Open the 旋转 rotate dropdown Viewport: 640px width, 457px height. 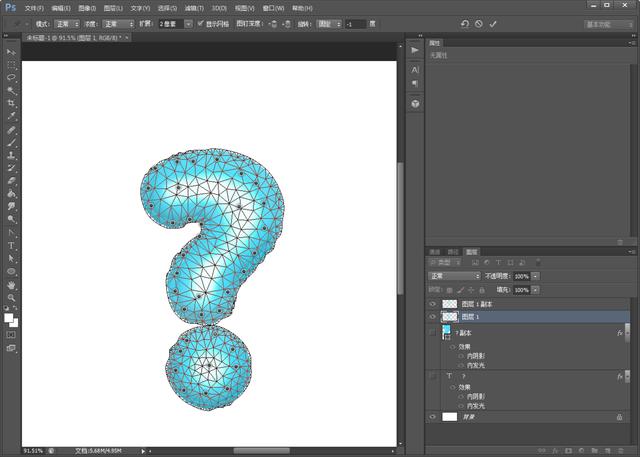[329, 24]
